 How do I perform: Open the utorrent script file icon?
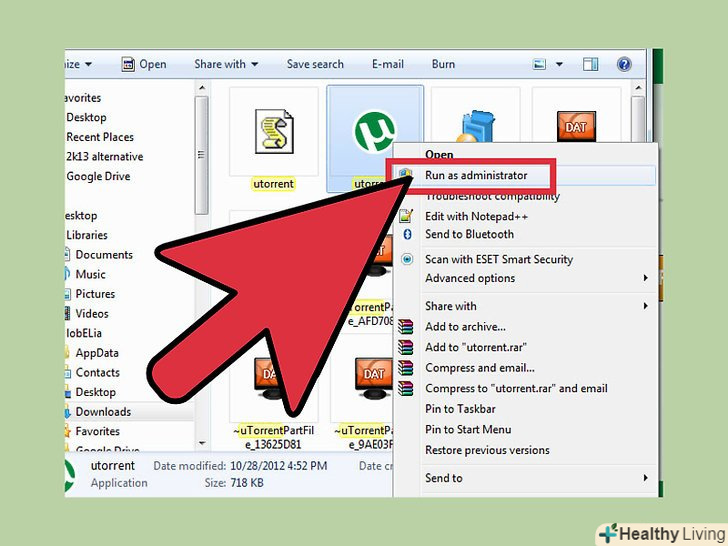click(x=274, y=131)
